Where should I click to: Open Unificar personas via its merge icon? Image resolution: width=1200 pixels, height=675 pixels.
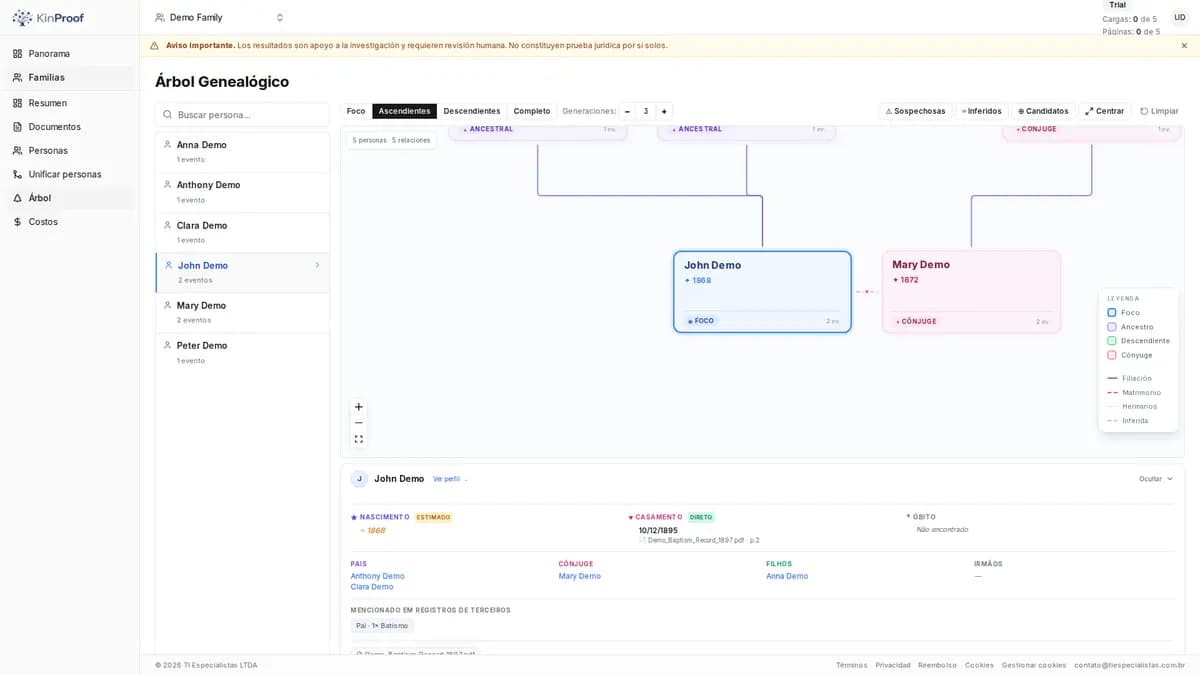pos(17,174)
